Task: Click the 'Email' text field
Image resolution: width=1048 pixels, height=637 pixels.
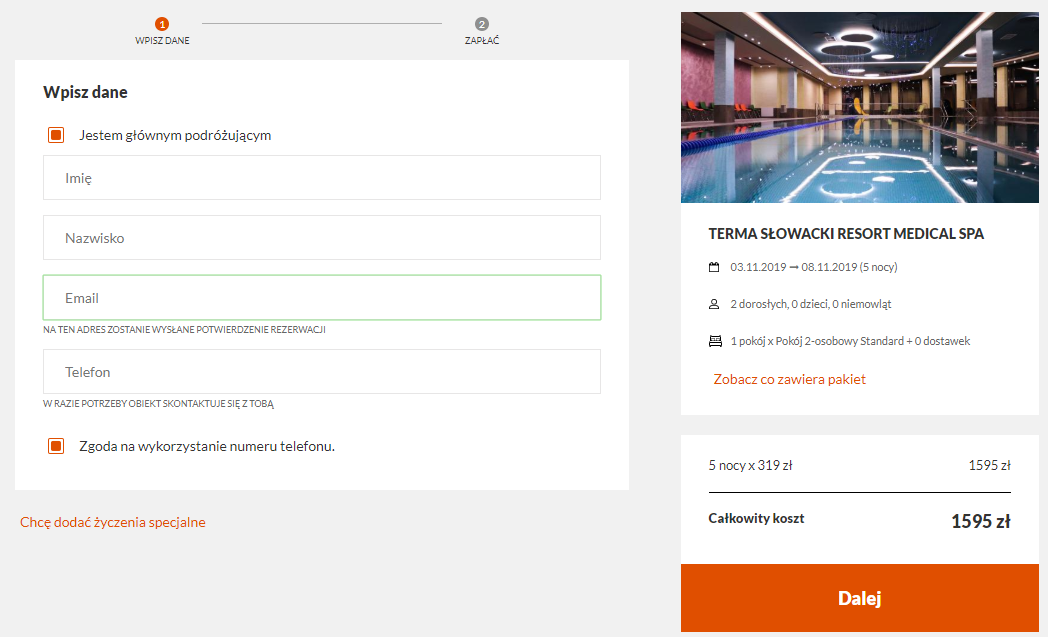Action: coord(322,298)
